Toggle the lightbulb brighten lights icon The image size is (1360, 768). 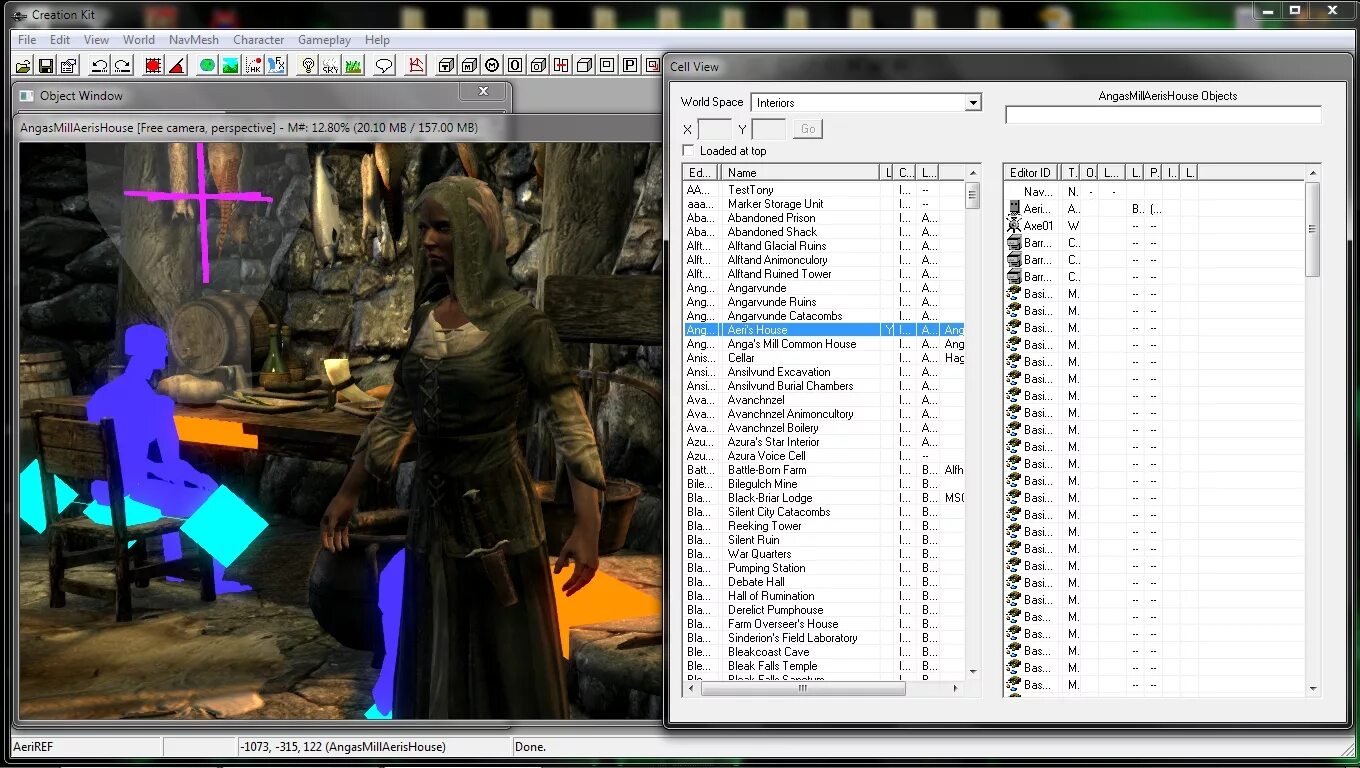point(308,66)
